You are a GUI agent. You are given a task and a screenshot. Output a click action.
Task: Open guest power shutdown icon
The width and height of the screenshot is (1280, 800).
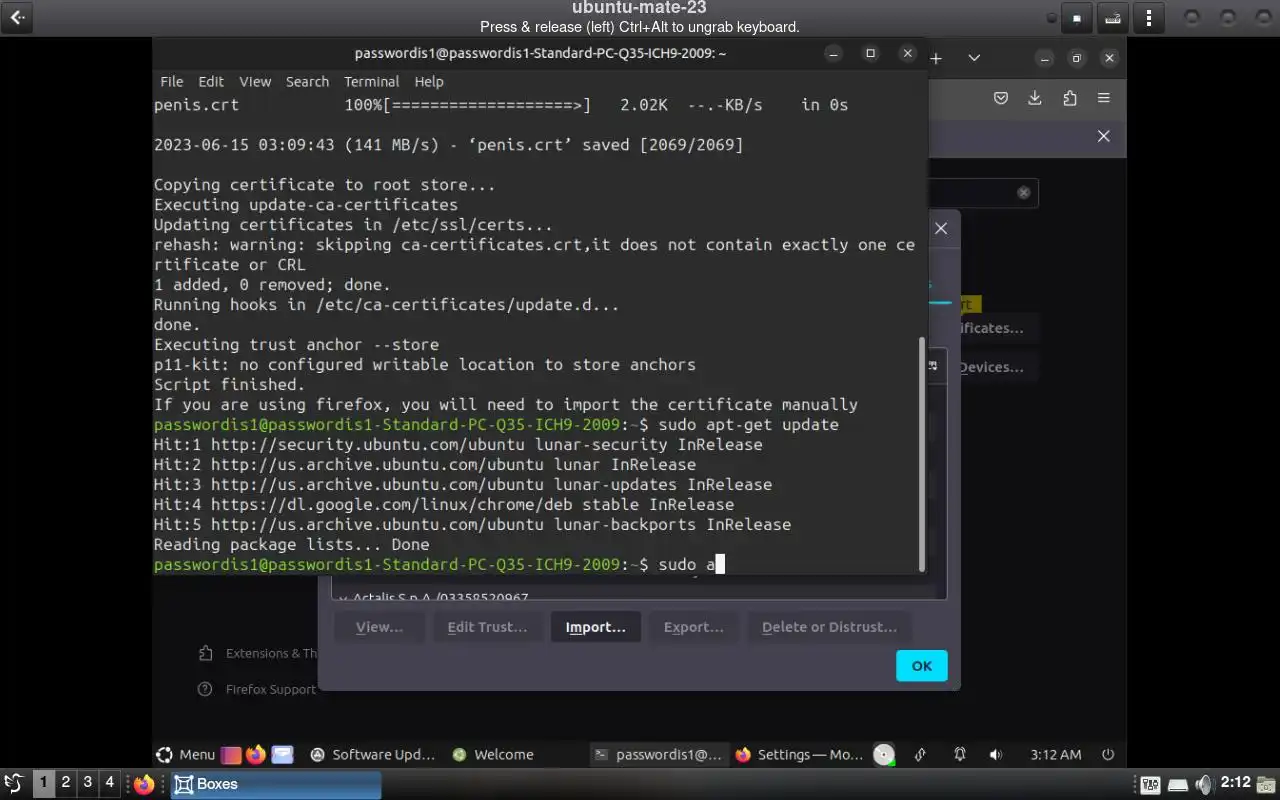coord(1108,755)
